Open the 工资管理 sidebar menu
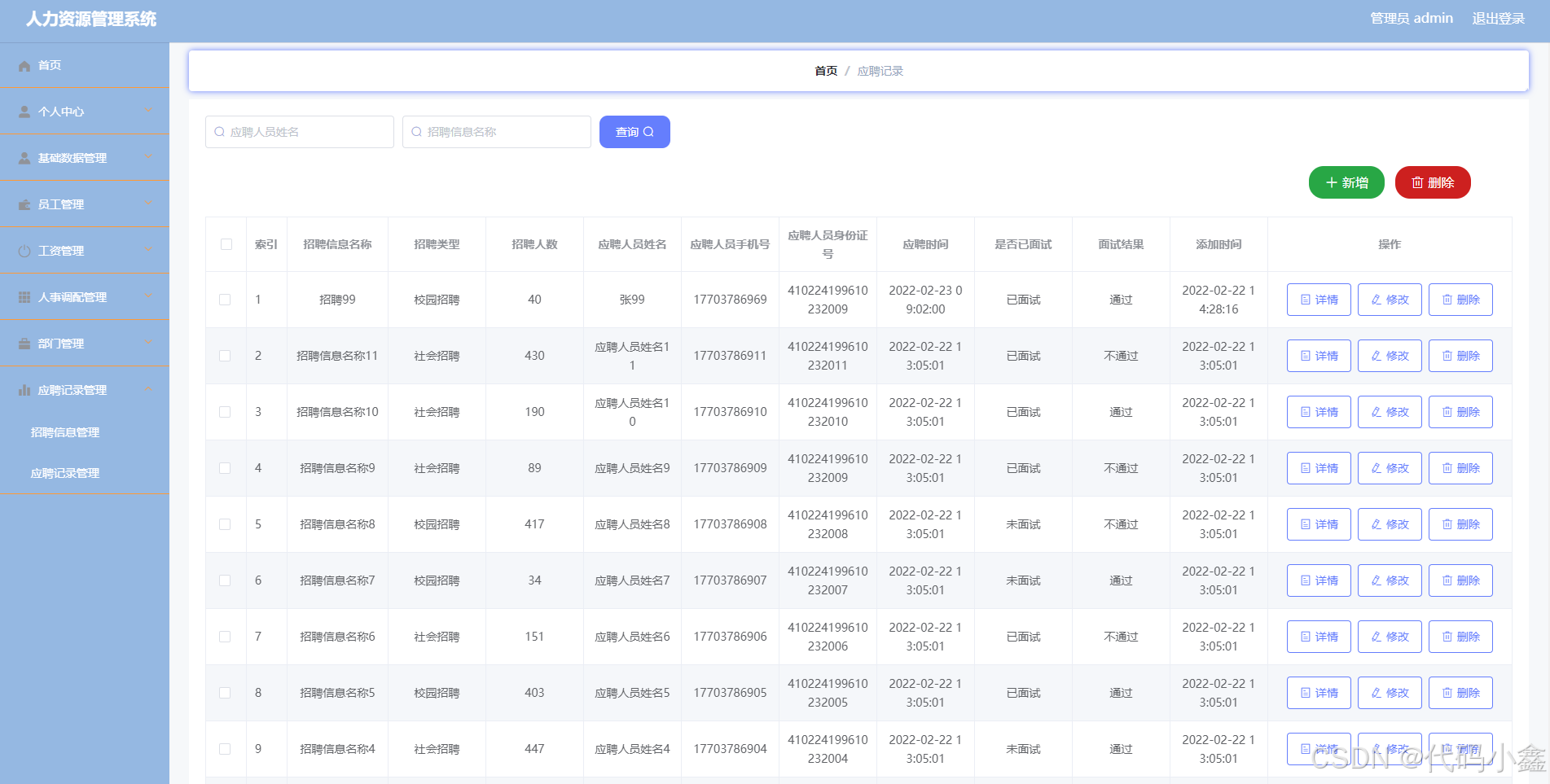 pos(85,251)
